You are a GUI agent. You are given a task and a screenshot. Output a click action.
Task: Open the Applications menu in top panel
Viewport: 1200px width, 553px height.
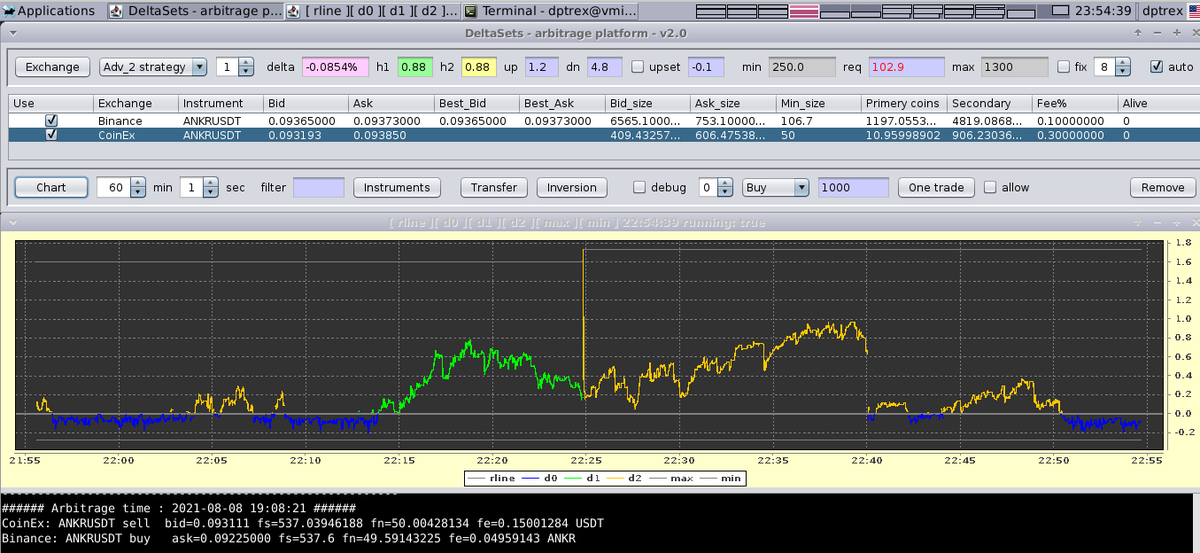click(x=50, y=11)
